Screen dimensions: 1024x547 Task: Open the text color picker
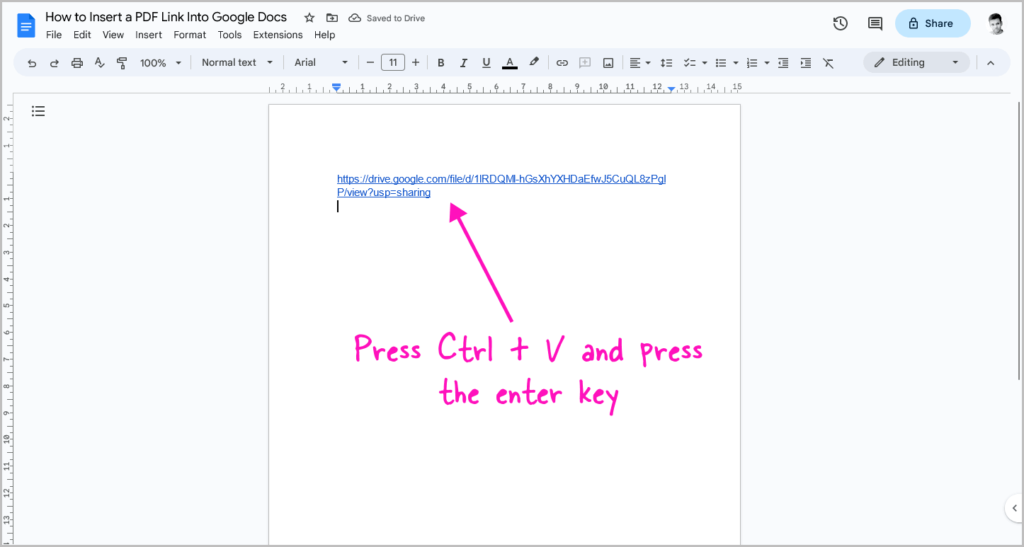click(x=509, y=63)
